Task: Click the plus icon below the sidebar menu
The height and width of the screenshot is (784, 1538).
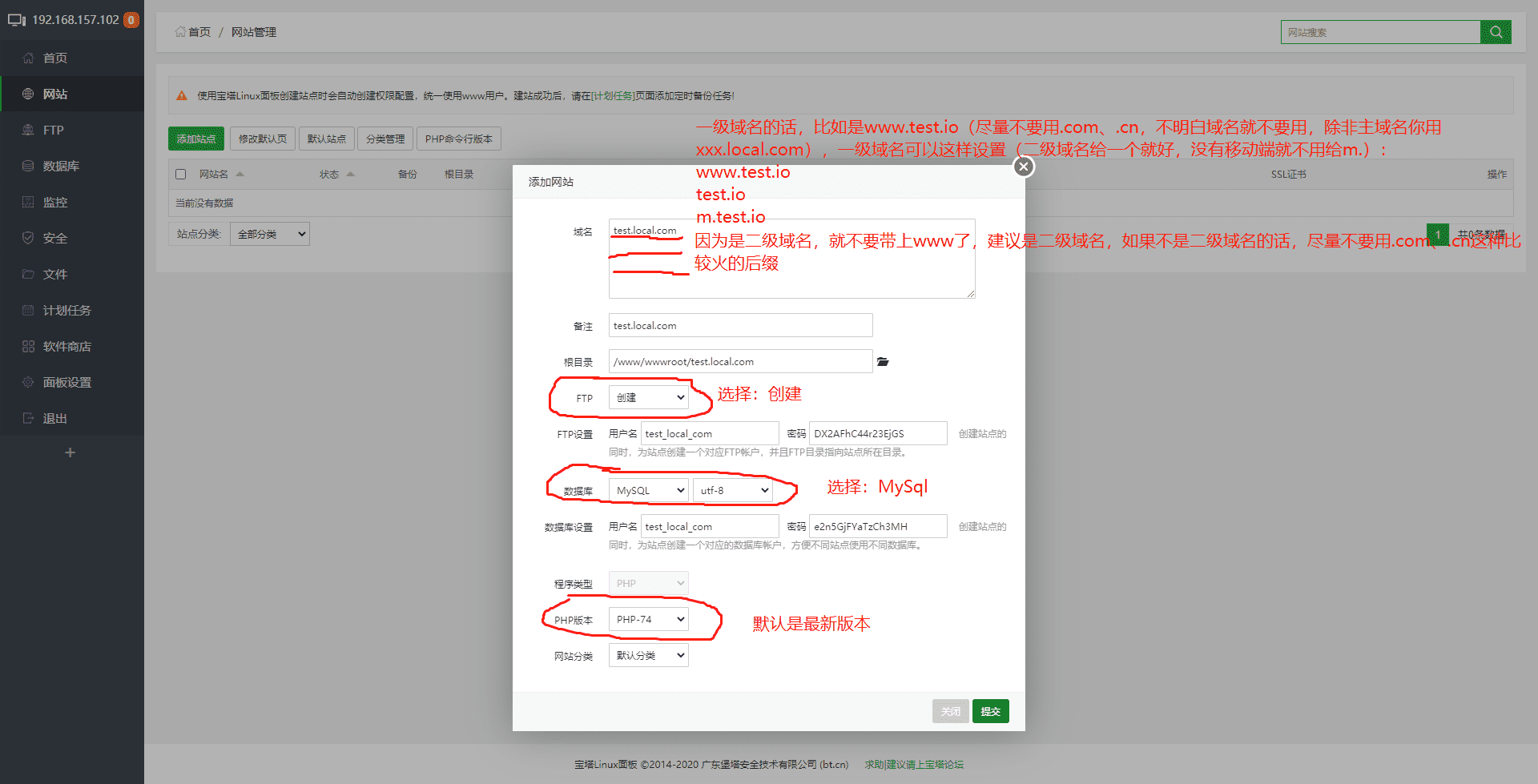Action: (70, 452)
